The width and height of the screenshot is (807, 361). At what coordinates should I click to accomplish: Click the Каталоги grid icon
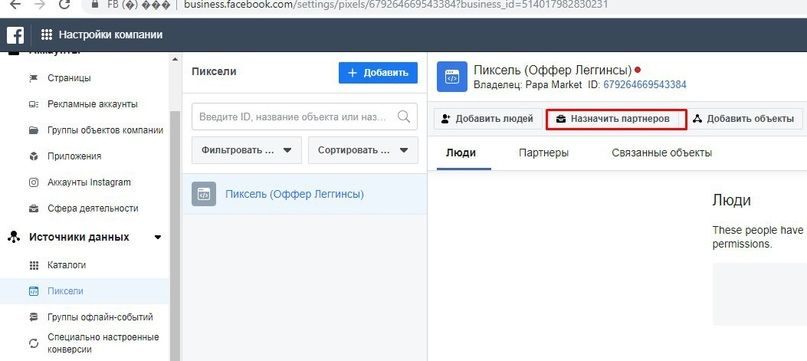click(34, 265)
